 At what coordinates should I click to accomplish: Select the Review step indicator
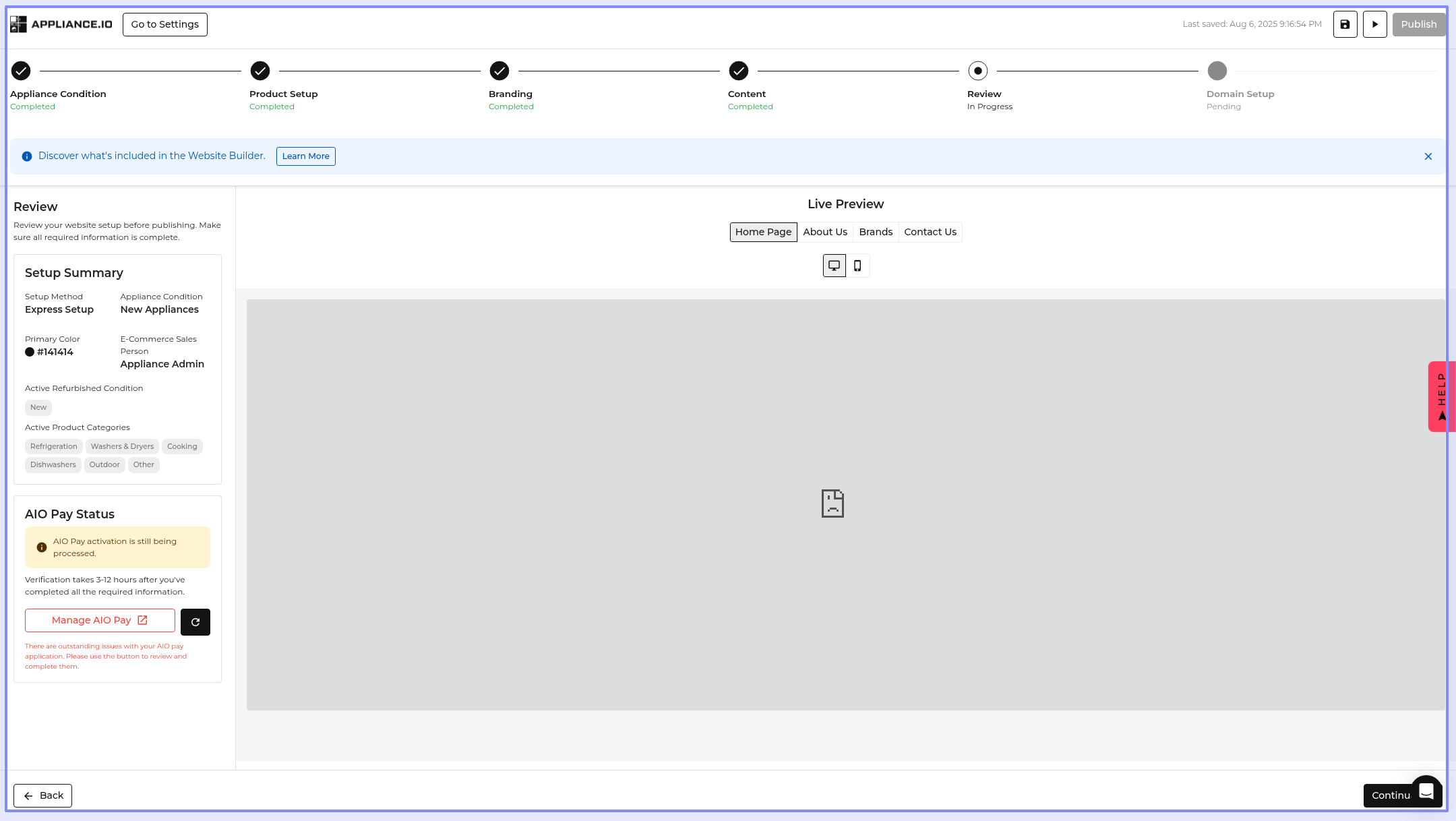(x=977, y=71)
